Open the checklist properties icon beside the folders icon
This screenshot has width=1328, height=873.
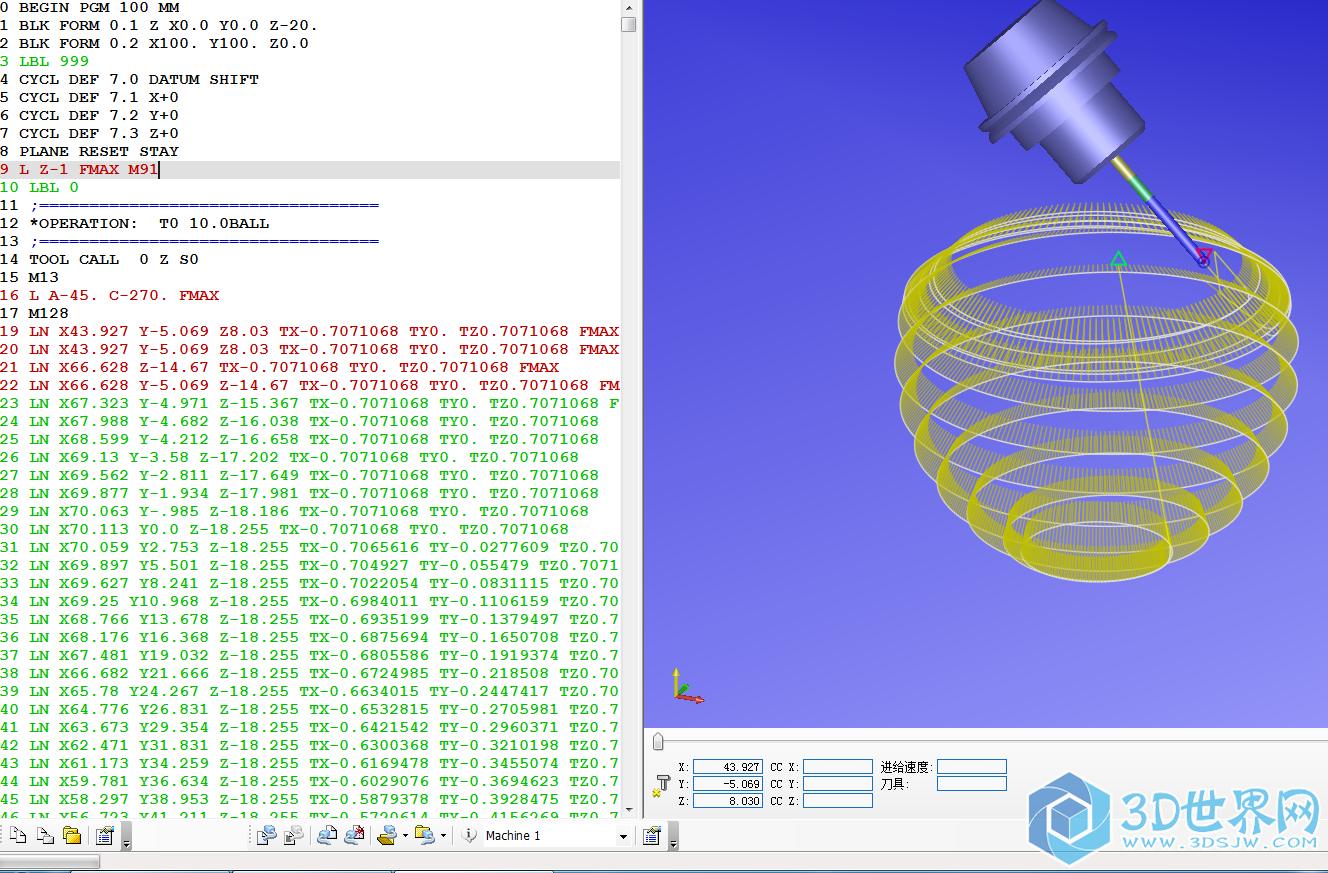coord(104,835)
